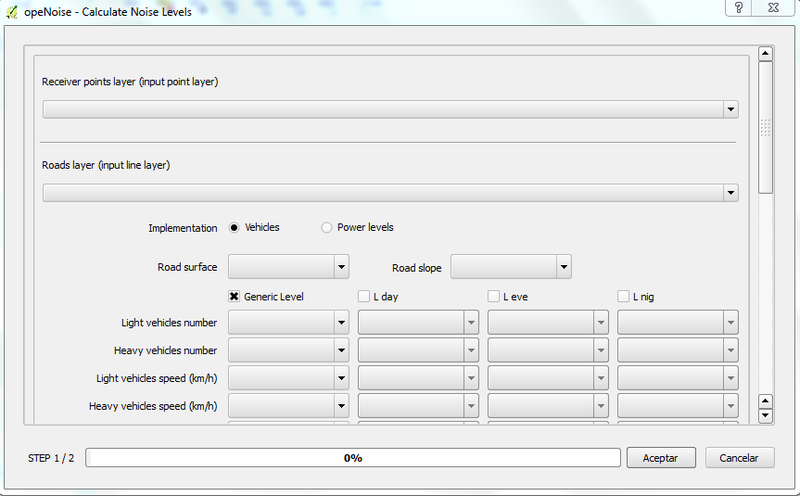
Task: Click the vertical scrollbar handle
Action: coord(766,127)
